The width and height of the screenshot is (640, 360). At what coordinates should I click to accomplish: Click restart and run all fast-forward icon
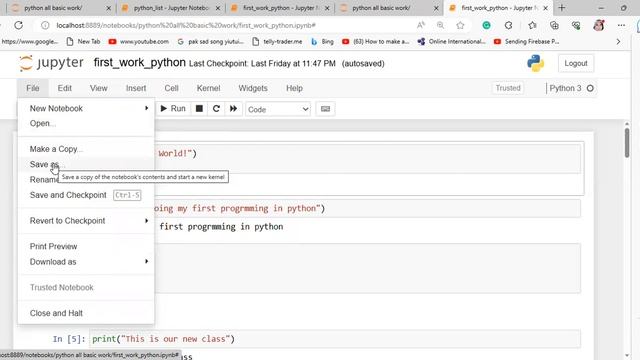pos(233,109)
